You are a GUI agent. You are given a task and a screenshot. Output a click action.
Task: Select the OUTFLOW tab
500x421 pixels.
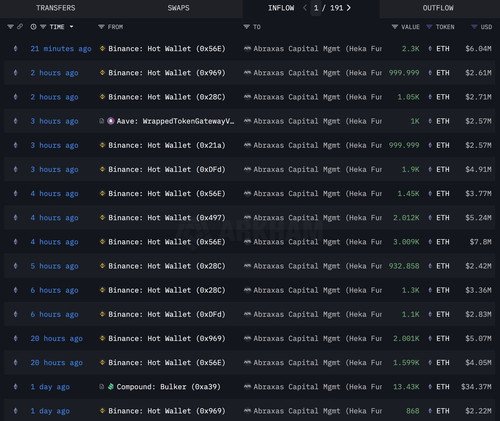click(x=438, y=8)
